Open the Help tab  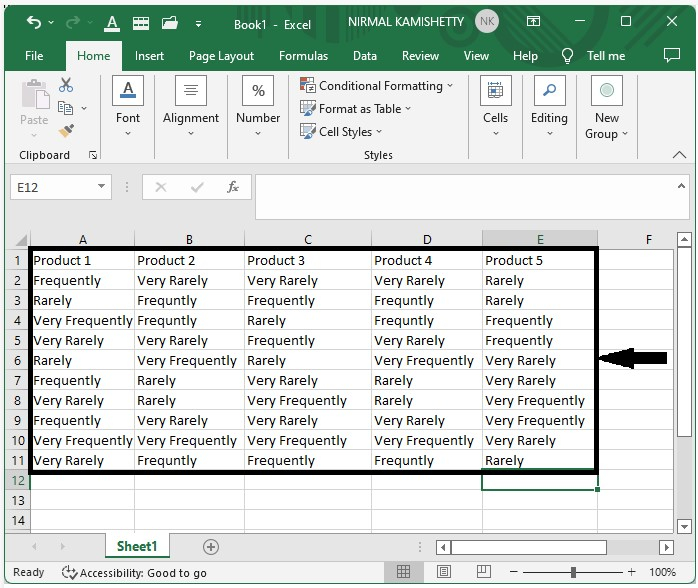(x=525, y=56)
